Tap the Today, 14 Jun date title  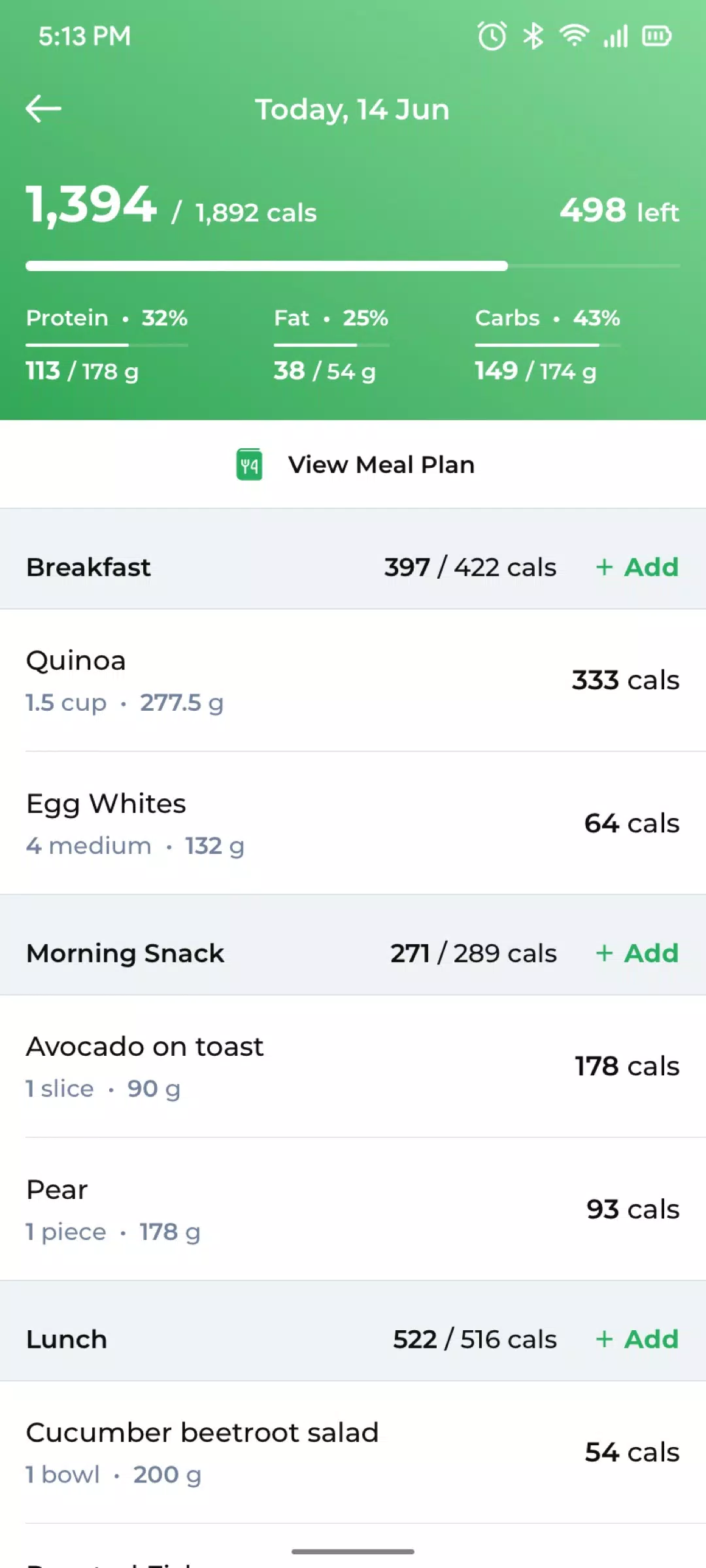(352, 110)
